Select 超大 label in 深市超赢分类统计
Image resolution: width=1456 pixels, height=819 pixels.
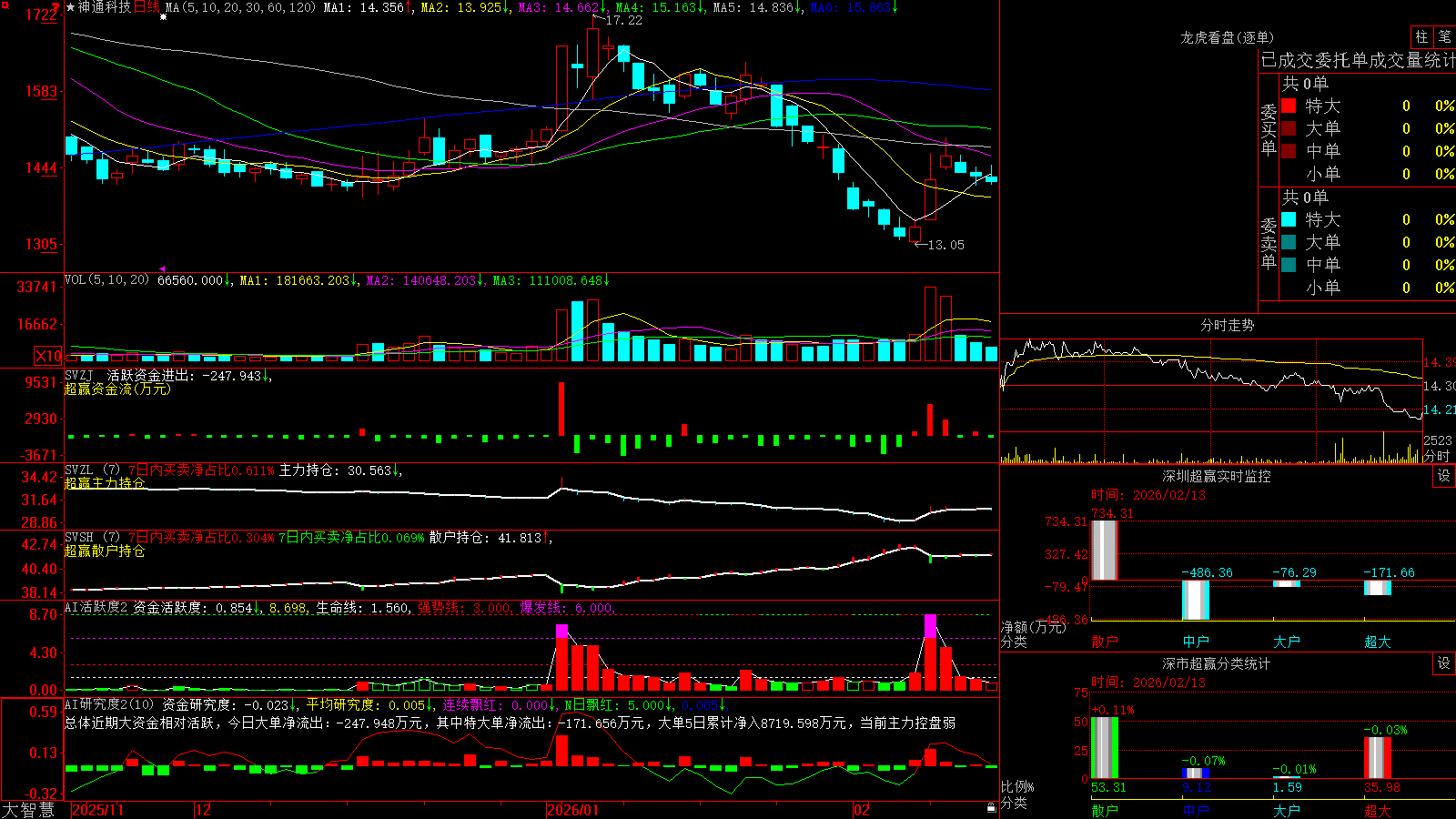pos(1378,810)
